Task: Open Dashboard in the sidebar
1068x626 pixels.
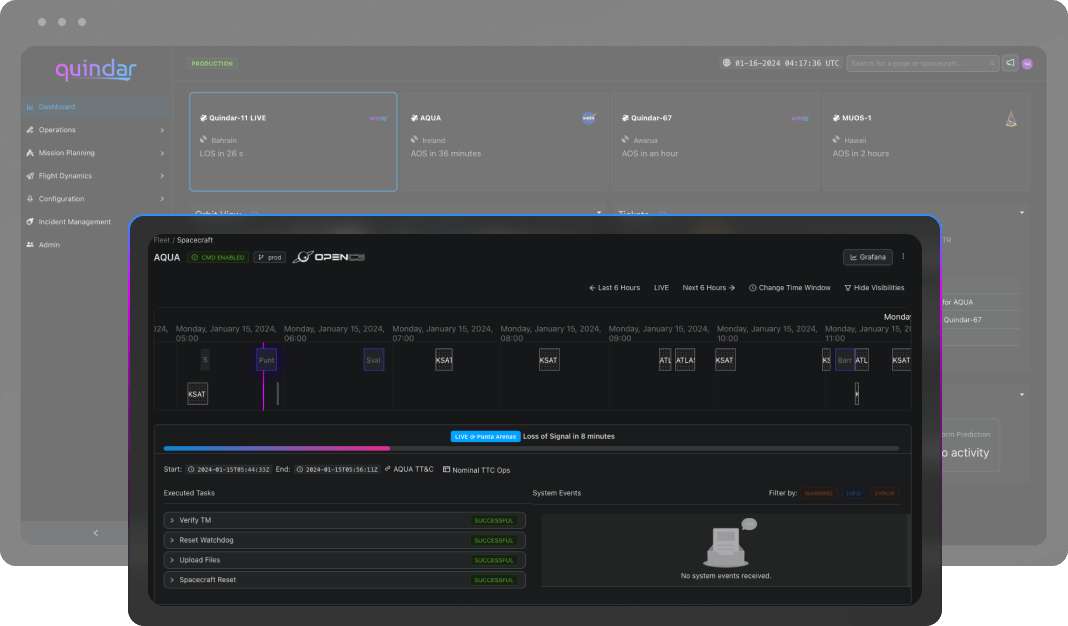Action: [95, 107]
